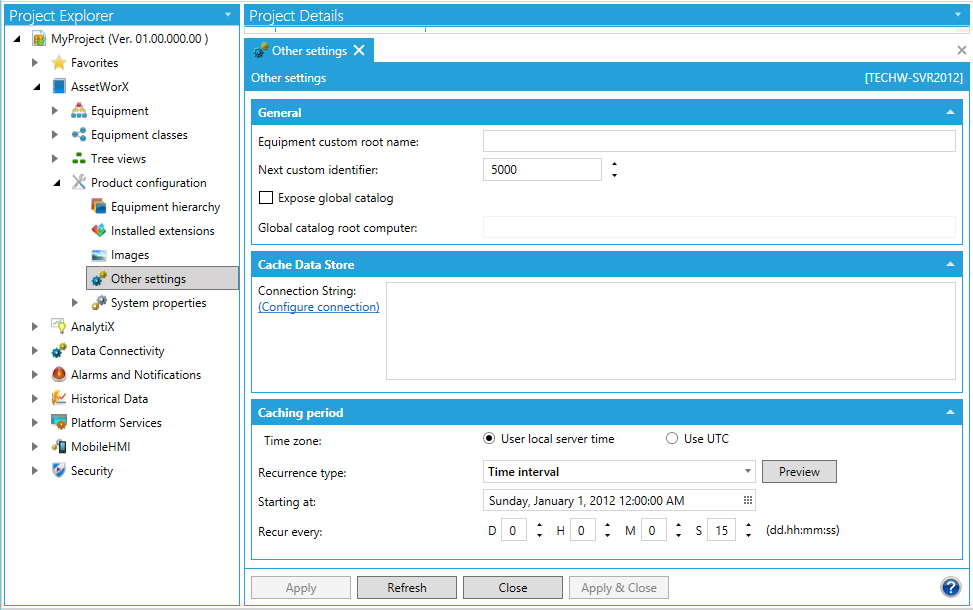Viewport: 973px width, 610px height.
Task: Select Tree views in Project Explorer
Action: coord(118,159)
